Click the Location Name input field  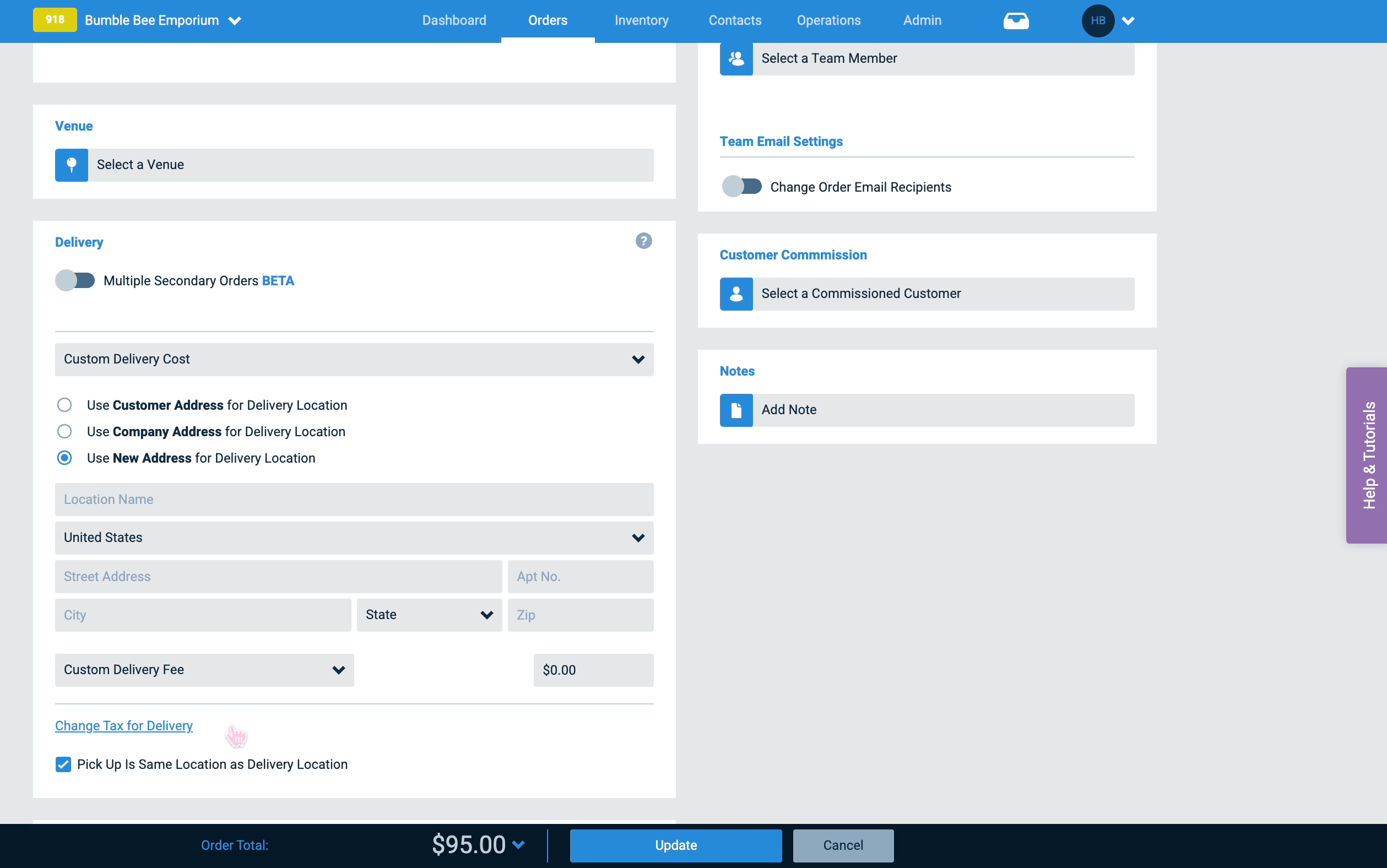coord(354,500)
